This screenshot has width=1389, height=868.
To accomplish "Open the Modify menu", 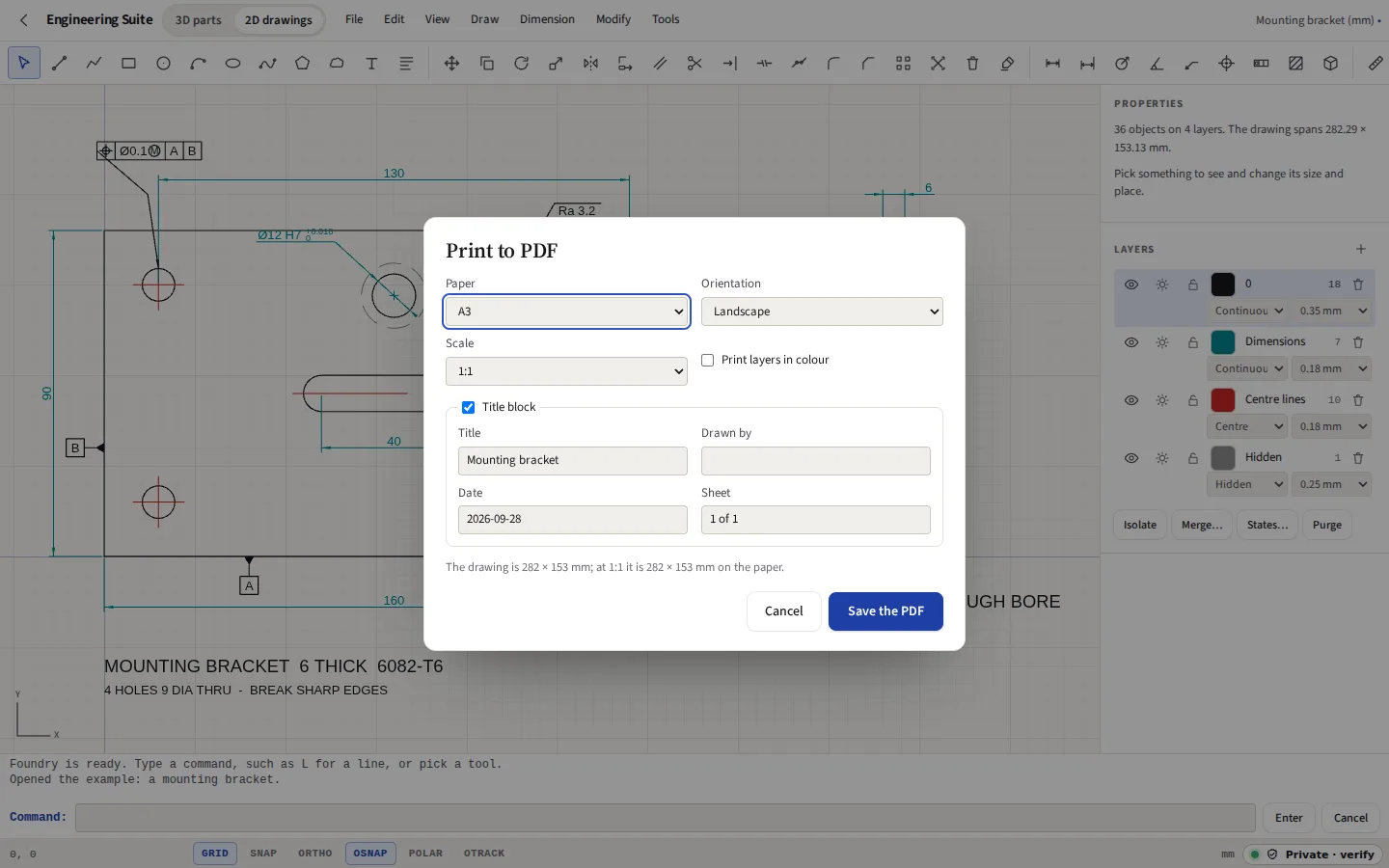I will (x=613, y=19).
